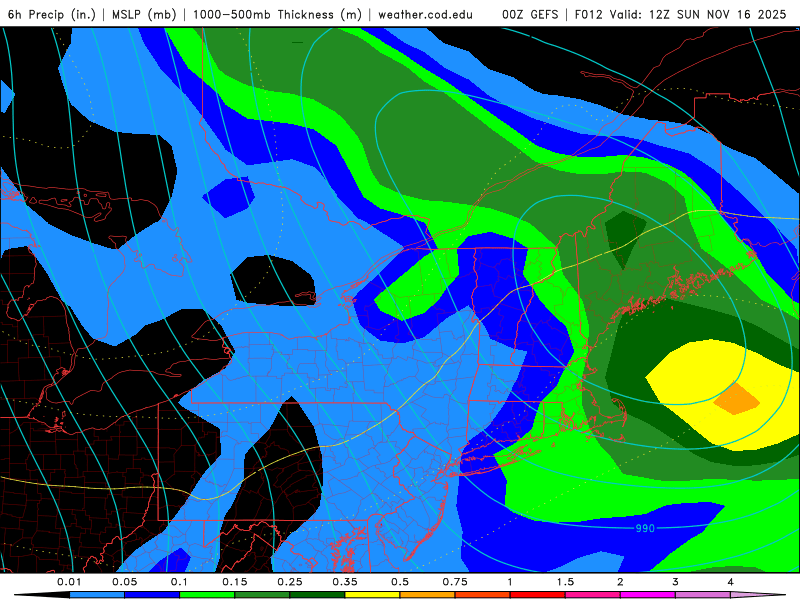Click the dark green 0.25 legend swatch
The height and width of the screenshot is (600, 800).
point(317,595)
